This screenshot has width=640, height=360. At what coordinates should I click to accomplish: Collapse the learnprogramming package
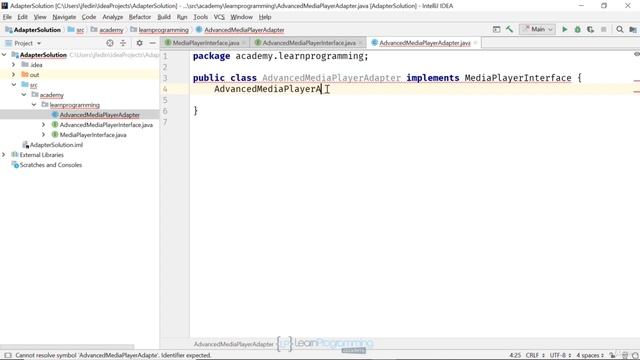(34, 105)
